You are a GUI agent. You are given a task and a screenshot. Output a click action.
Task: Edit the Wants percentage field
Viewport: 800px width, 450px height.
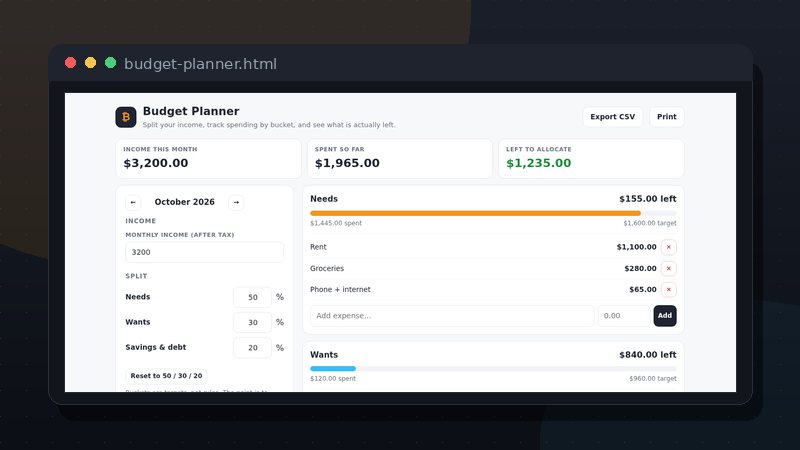tap(253, 322)
